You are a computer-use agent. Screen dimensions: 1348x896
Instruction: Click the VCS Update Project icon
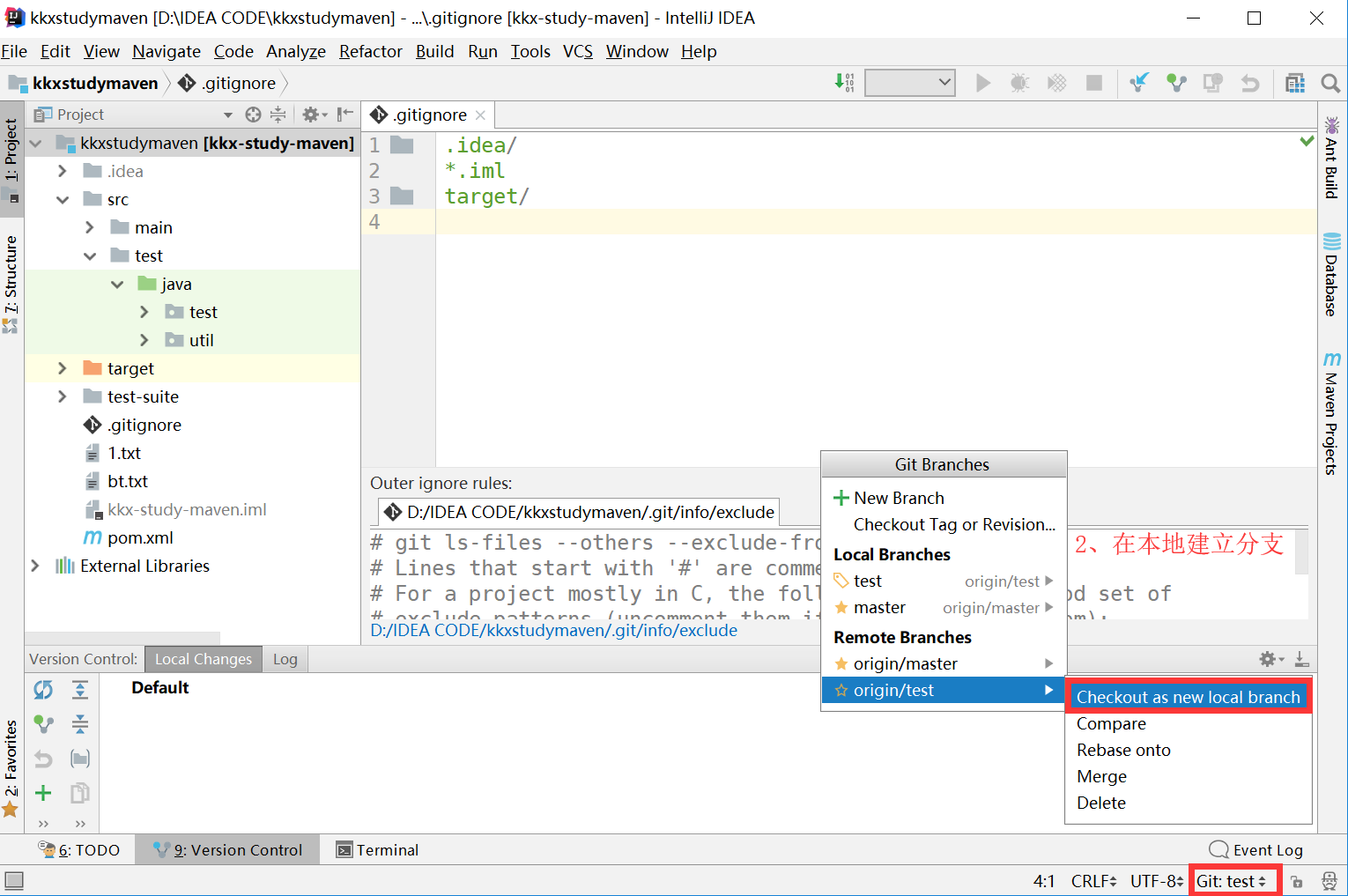1139,83
